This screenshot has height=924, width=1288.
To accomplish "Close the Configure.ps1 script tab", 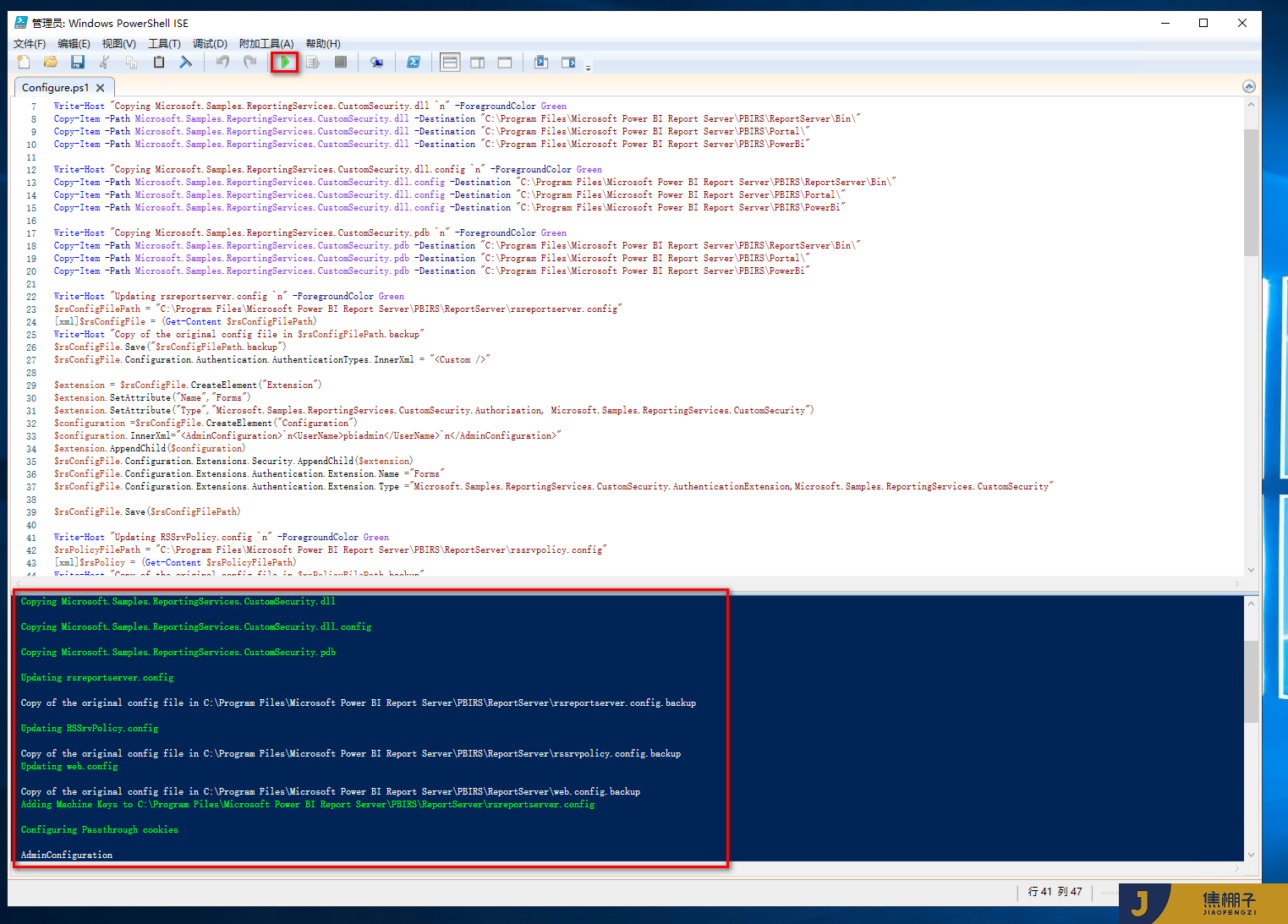I will [101, 88].
